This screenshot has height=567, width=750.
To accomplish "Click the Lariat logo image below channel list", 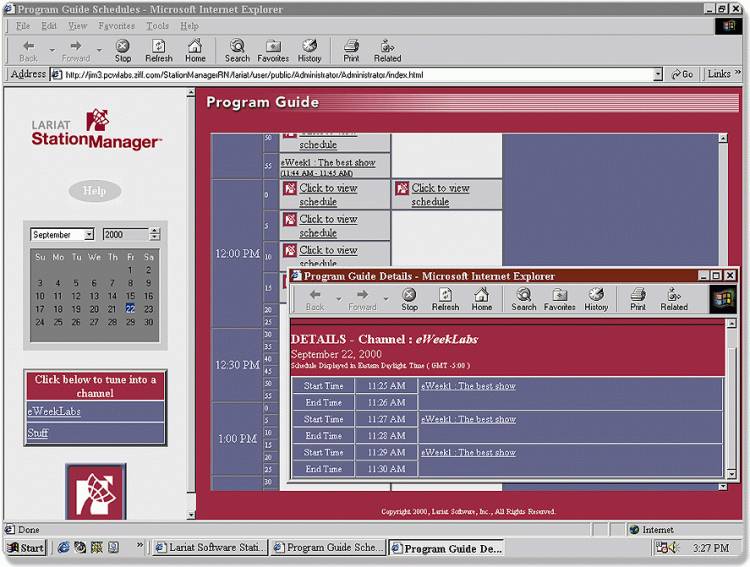I will point(96,491).
